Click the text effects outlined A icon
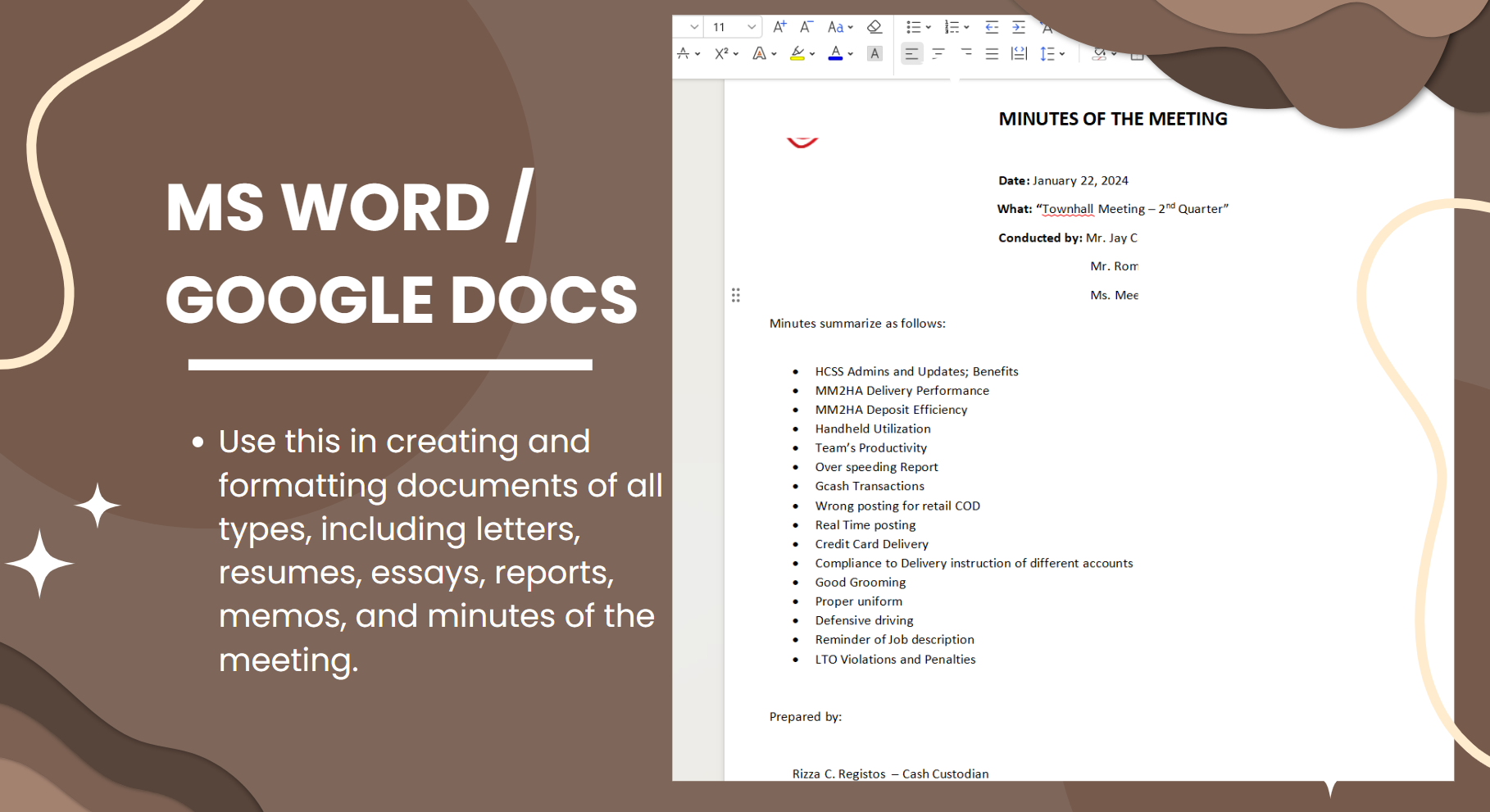 (760, 54)
